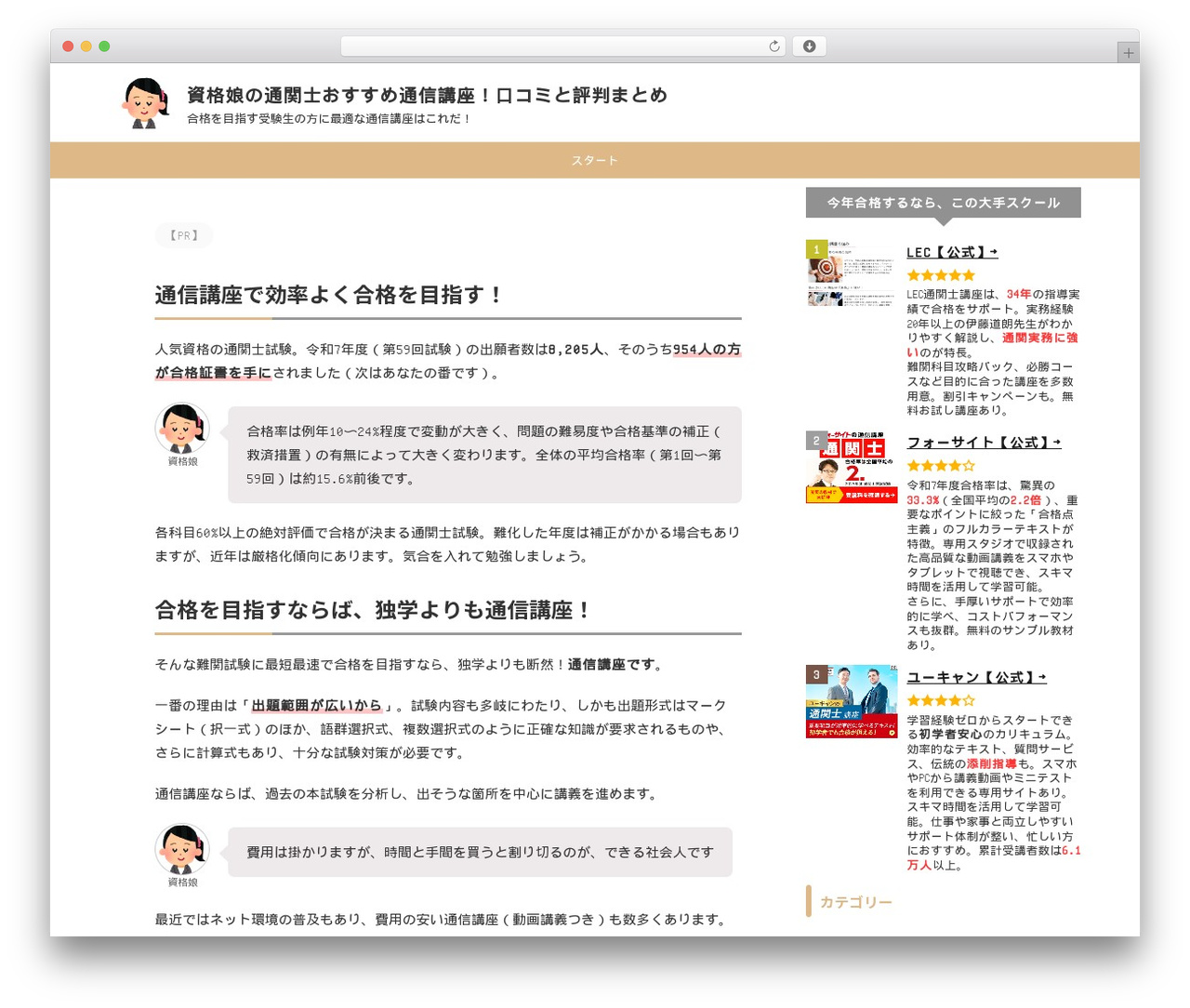This screenshot has height=1008, width=1190.
Task: Open the スタート menu item
Action: [x=595, y=161]
